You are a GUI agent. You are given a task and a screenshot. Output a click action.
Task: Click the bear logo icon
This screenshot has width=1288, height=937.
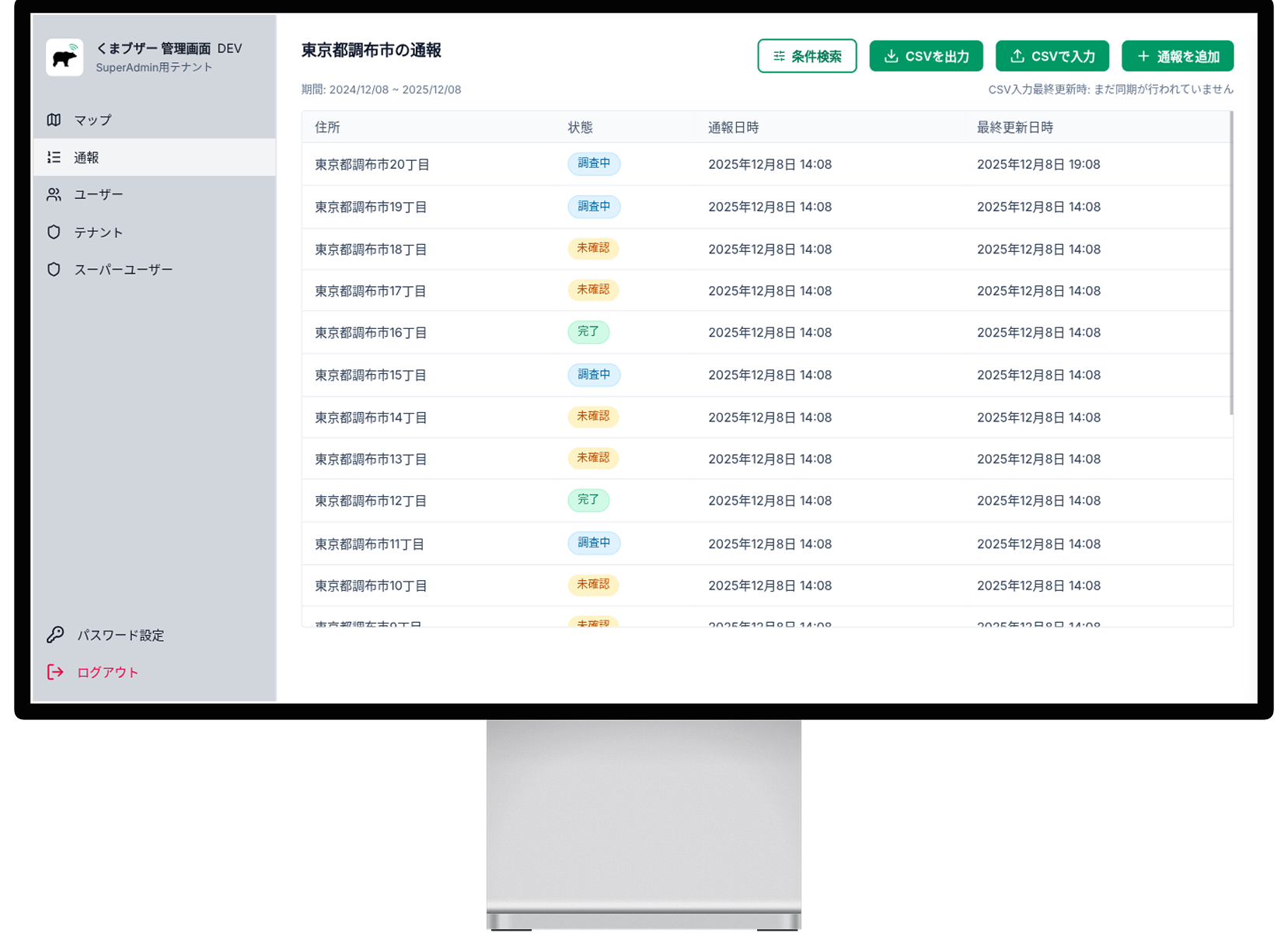[x=65, y=58]
